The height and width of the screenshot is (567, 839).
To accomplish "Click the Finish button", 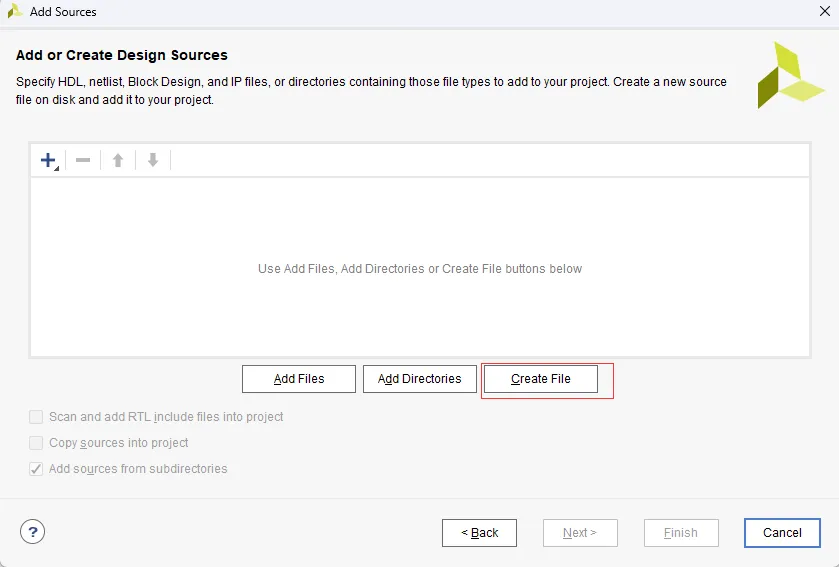I will point(681,533).
